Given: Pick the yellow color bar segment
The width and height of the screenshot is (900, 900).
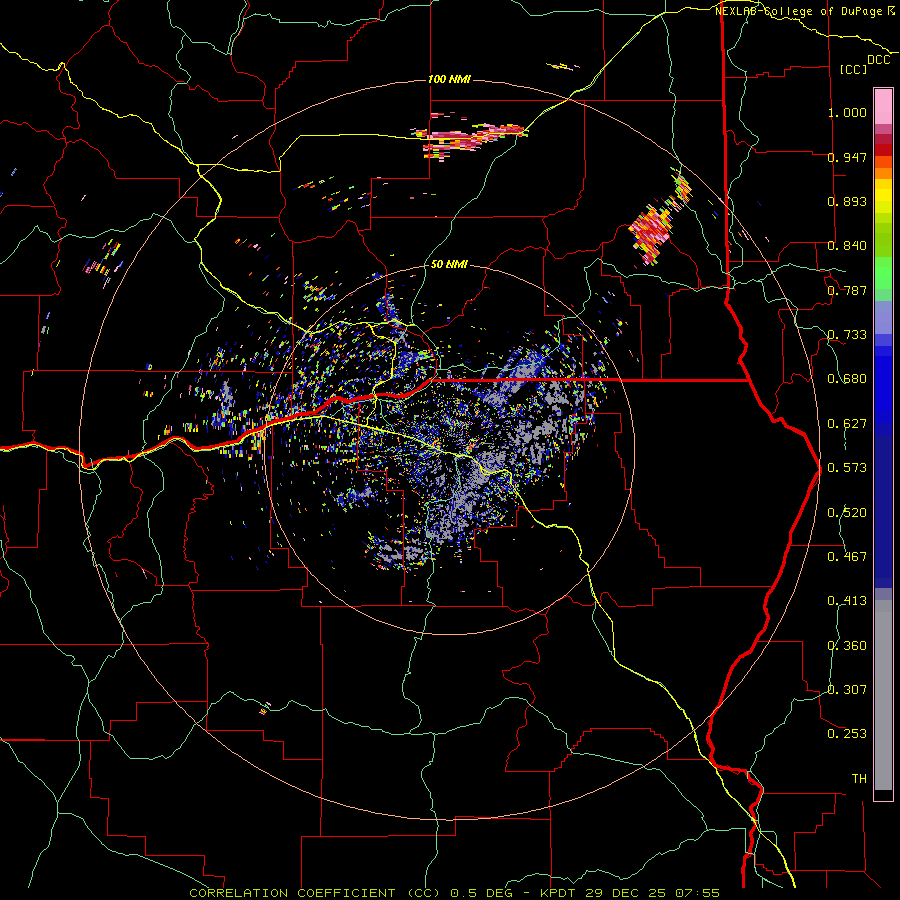Looking at the screenshot, I should pyautogui.click(x=883, y=196).
